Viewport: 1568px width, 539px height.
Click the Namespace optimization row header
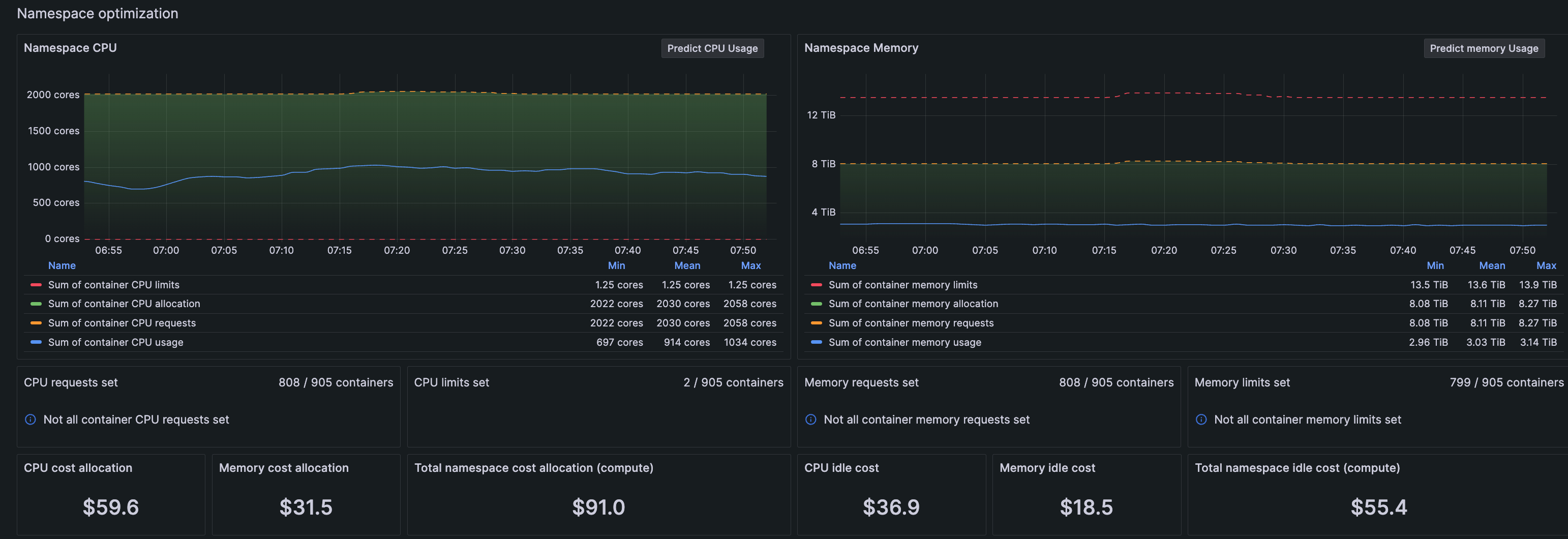coord(98,13)
